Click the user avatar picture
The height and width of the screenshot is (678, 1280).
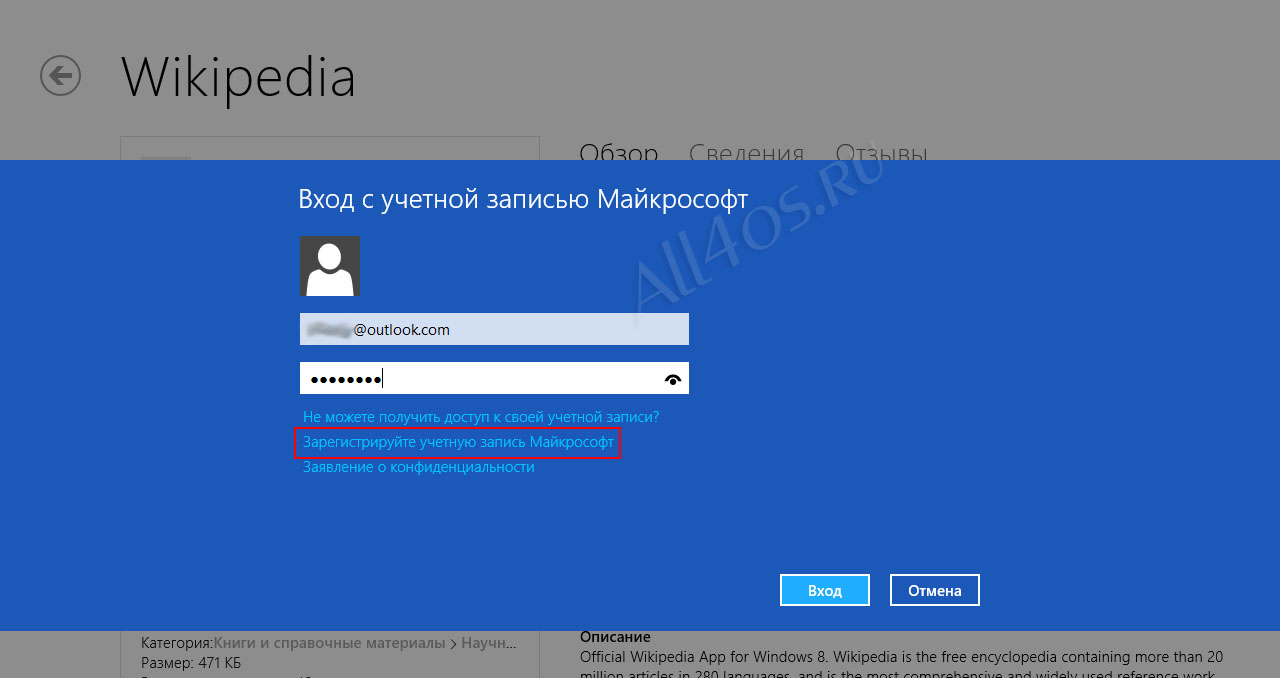tap(330, 266)
